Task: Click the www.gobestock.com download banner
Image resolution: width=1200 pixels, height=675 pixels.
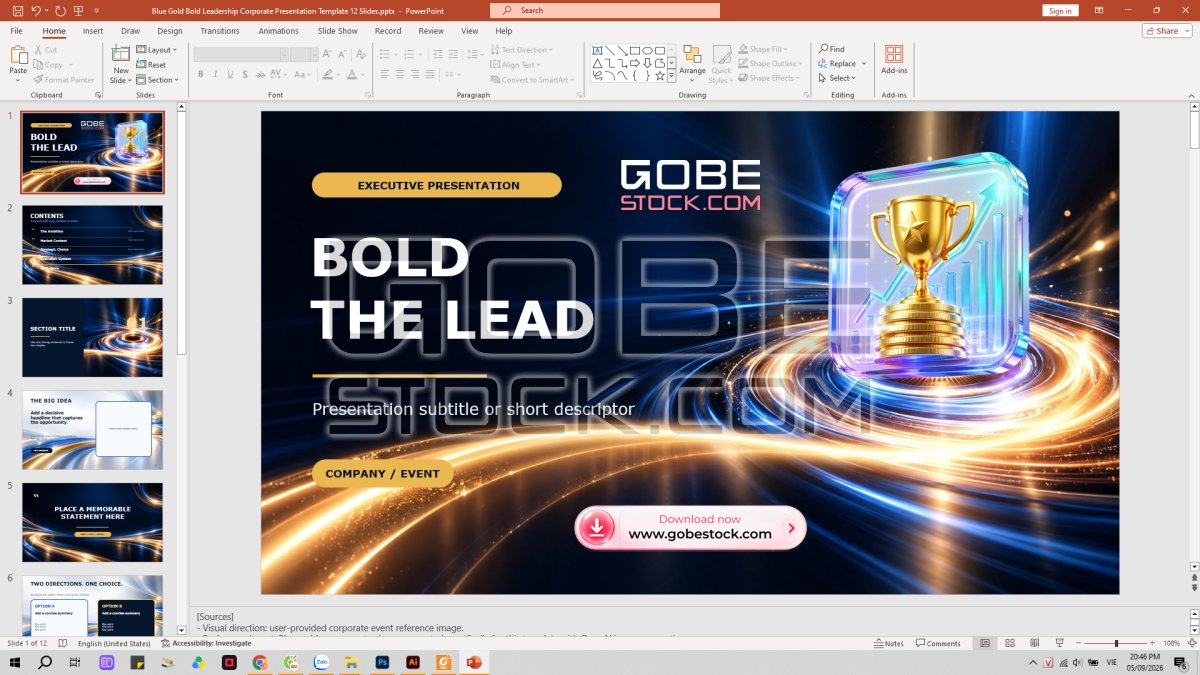Action: 690,527
